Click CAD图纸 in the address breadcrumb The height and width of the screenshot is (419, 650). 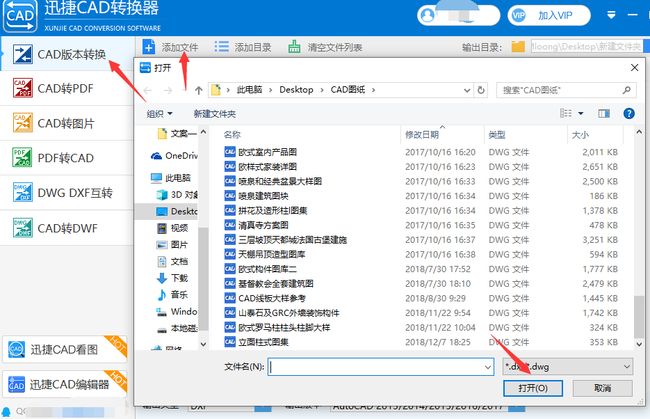[x=348, y=90]
